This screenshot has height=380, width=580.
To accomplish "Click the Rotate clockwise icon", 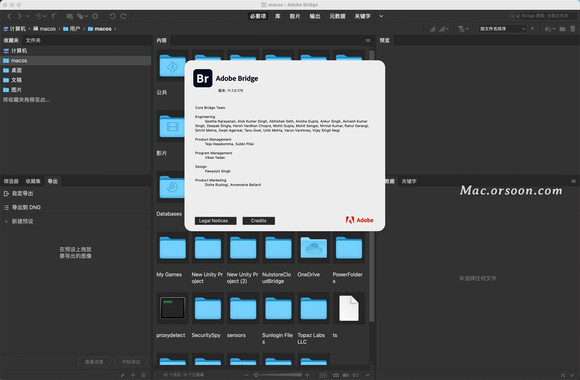I will 123,16.
